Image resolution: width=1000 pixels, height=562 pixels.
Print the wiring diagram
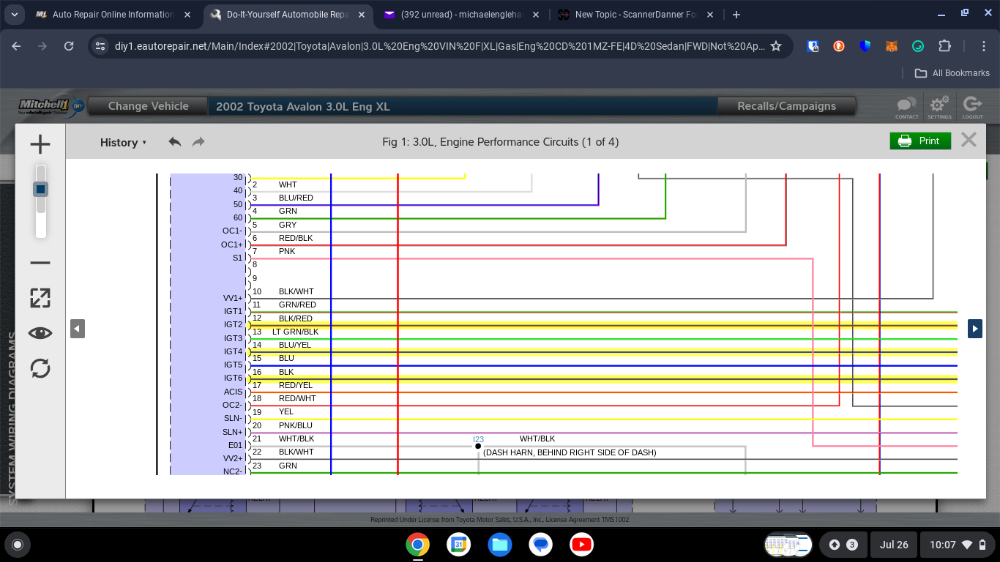(x=920, y=141)
